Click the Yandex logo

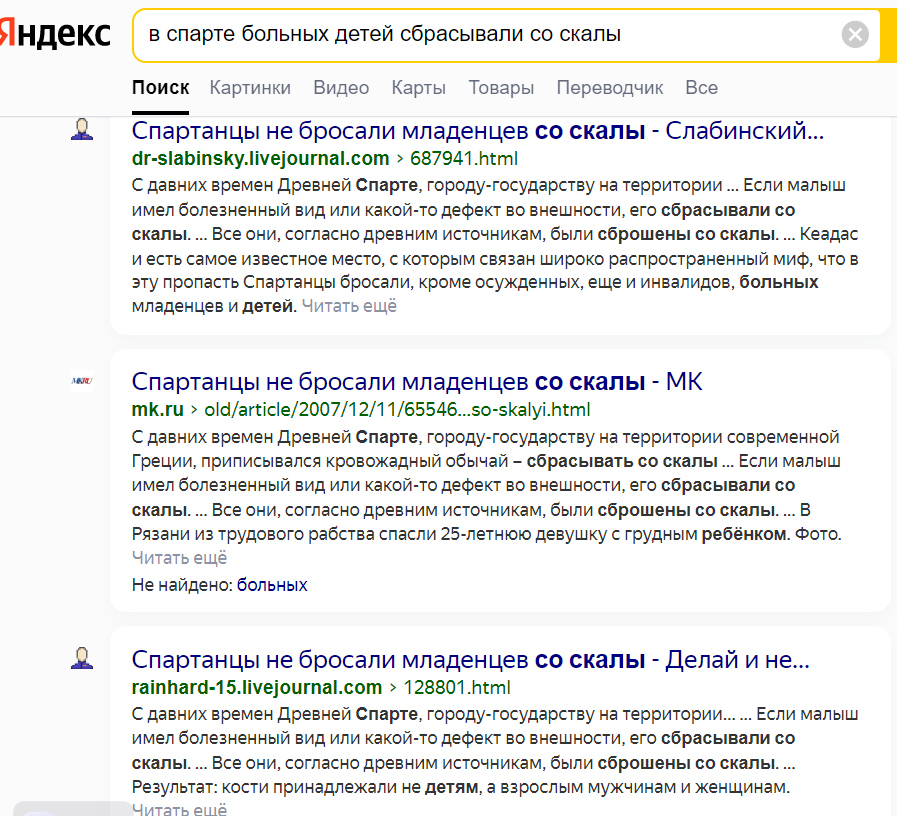(x=55, y=34)
